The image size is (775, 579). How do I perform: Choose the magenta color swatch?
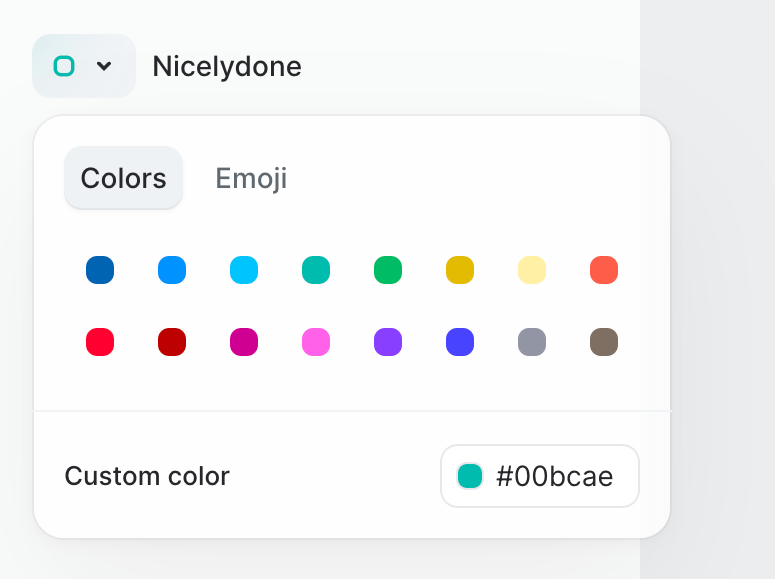pos(244,342)
